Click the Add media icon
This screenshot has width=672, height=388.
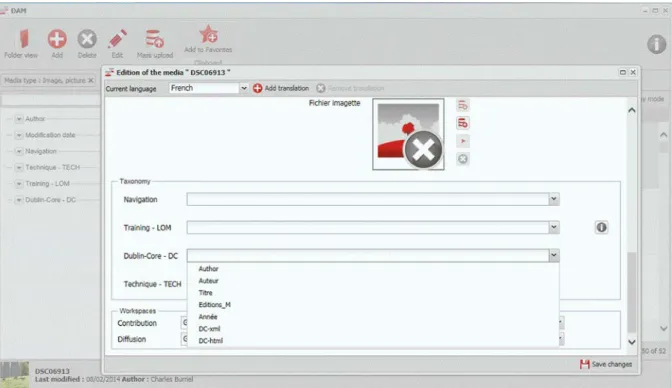click(x=57, y=39)
